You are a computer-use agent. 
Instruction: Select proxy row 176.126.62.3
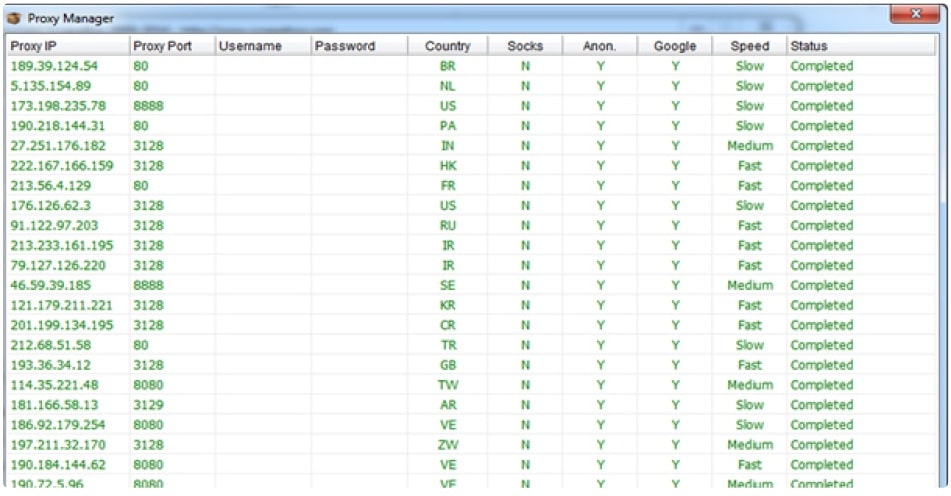[x=472, y=206]
